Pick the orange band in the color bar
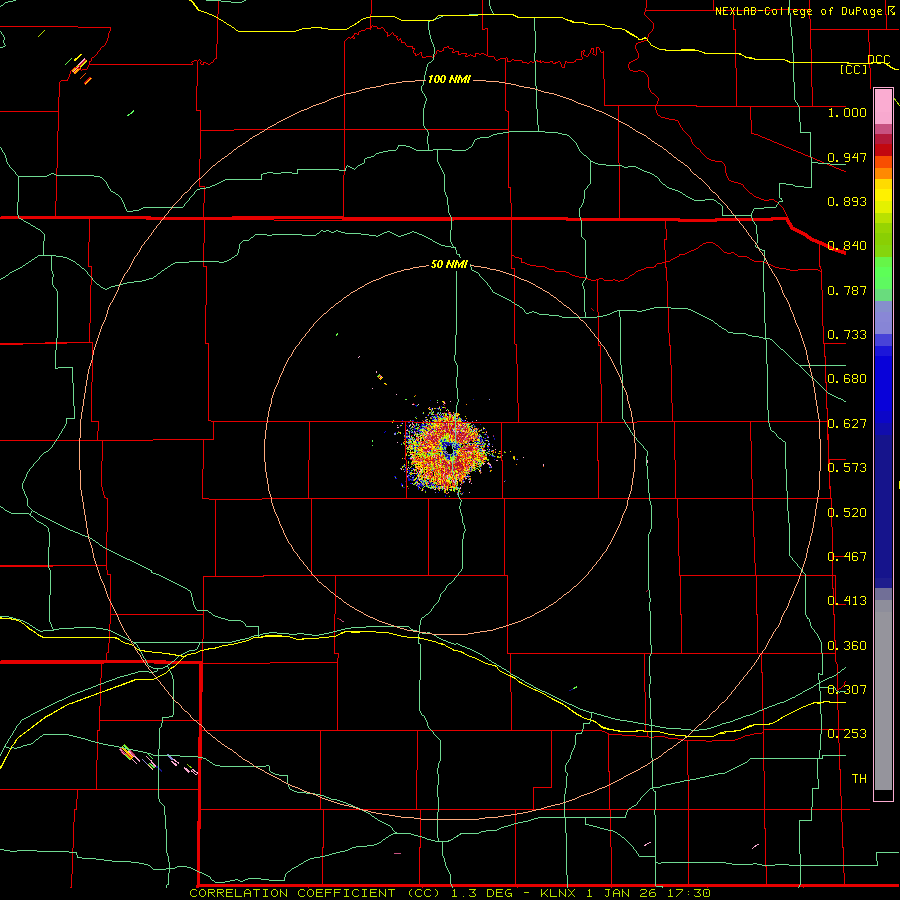The width and height of the screenshot is (900, 900). (x=883, y=173)
